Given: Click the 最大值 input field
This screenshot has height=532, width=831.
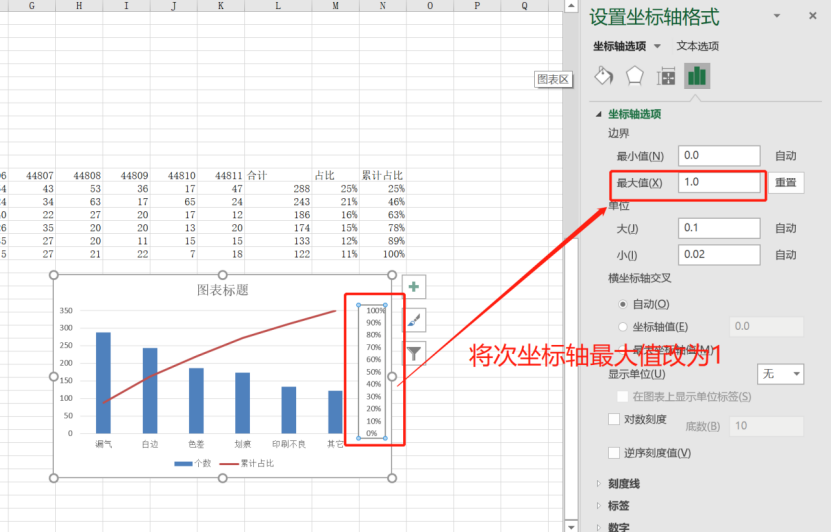Looking at the screenshot, I should pos(719,182).
